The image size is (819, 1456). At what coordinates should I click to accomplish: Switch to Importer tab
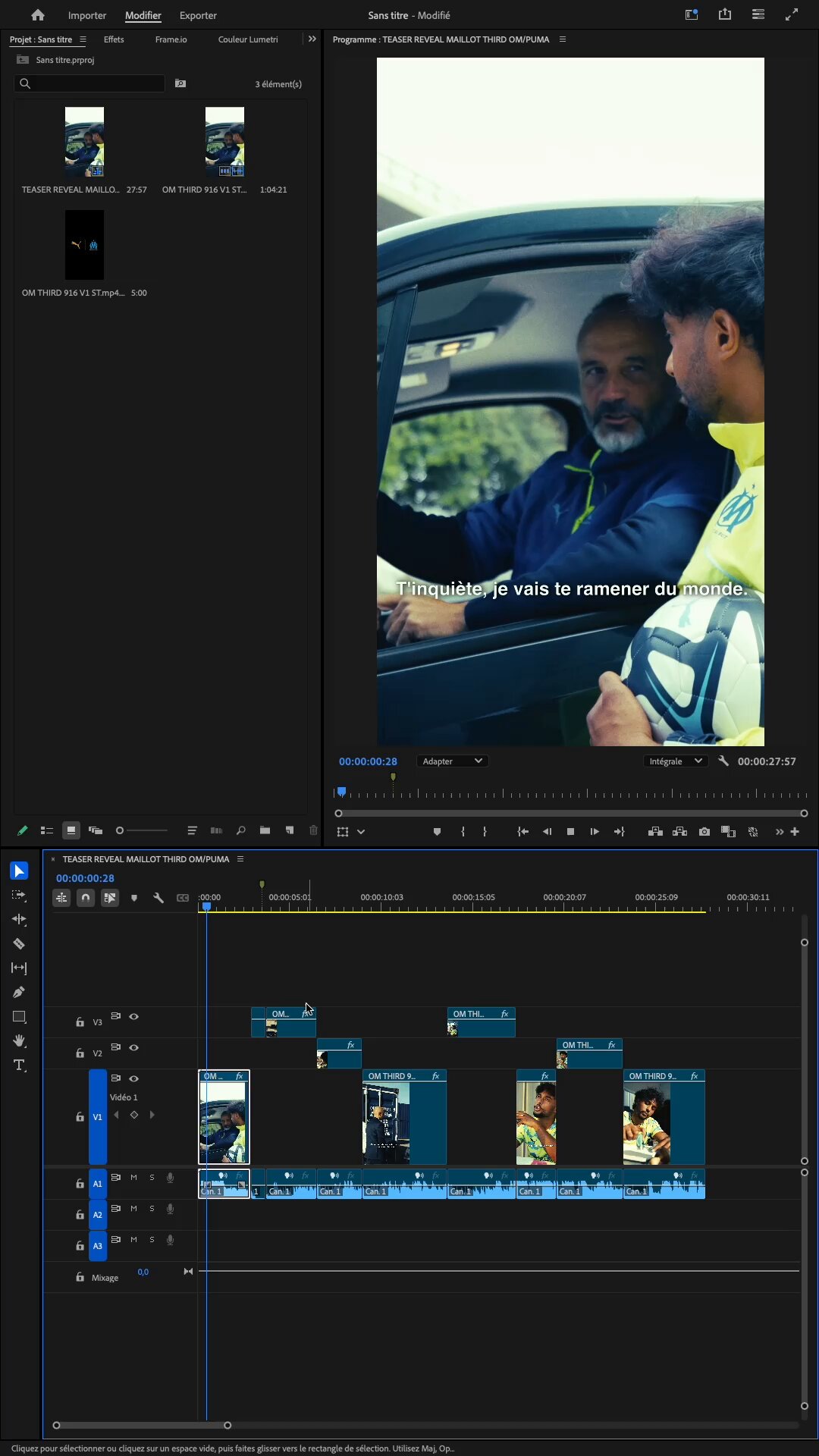click(87, 15)
